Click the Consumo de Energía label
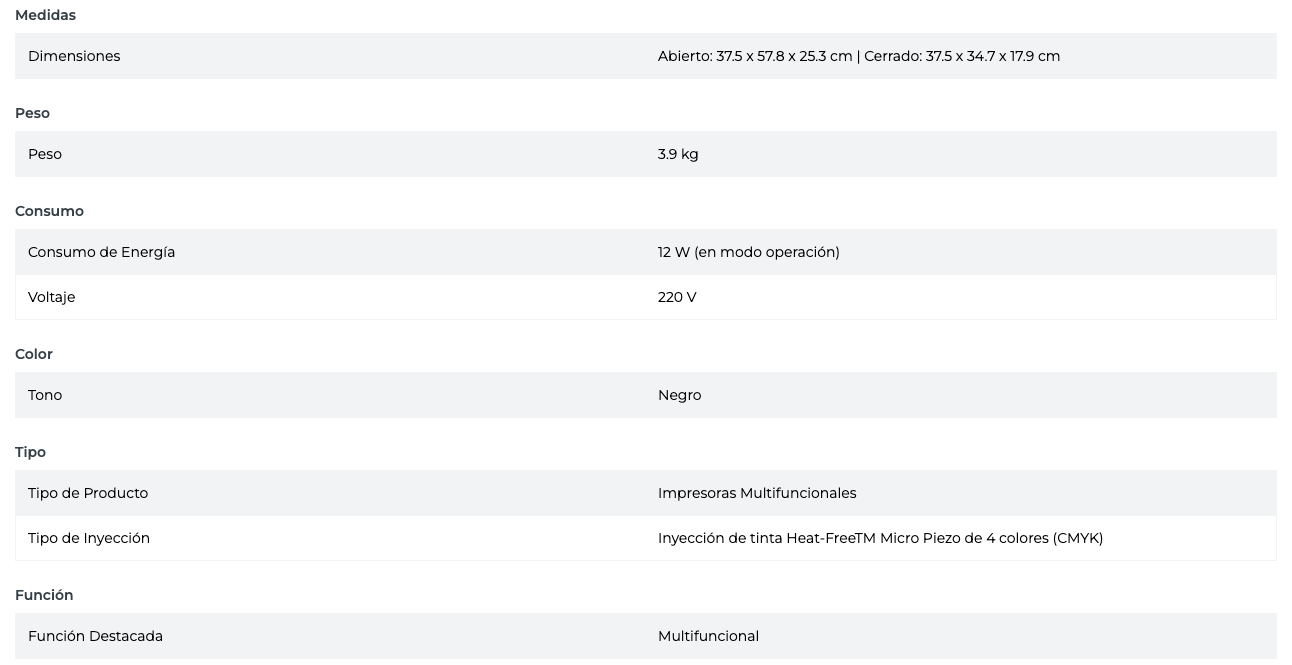This screenshot has width=1292, height=665. [x=101, y=252]
